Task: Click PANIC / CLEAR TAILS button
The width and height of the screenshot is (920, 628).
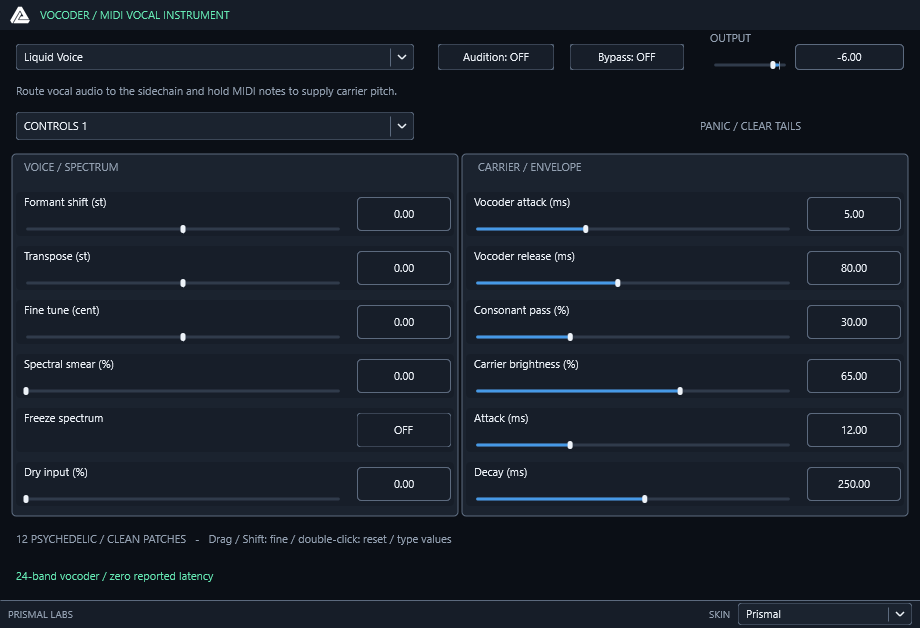Action: pyautogui.click(x=750, y=126)
